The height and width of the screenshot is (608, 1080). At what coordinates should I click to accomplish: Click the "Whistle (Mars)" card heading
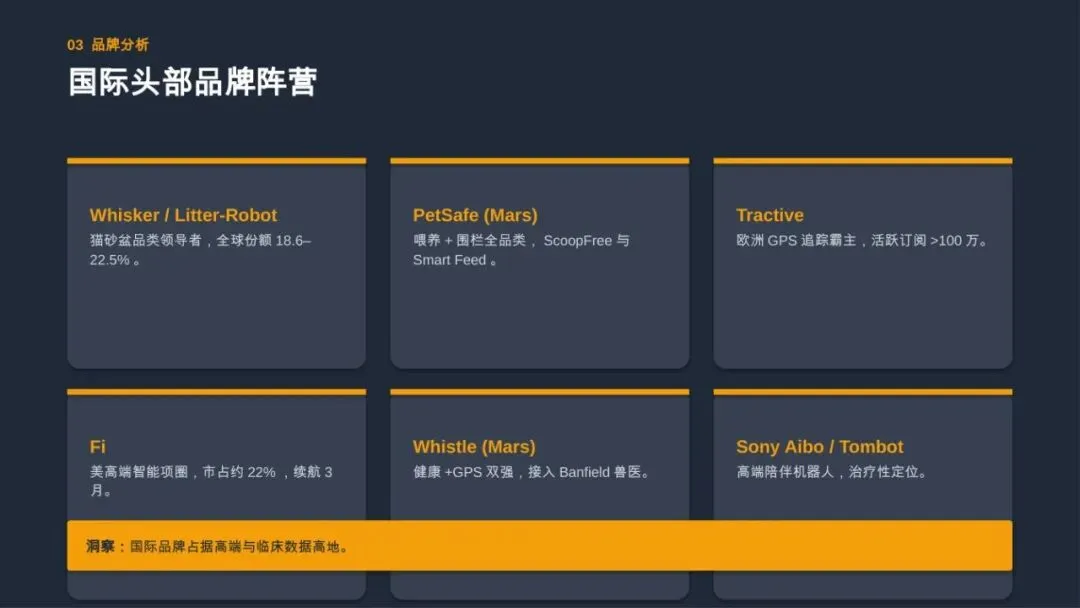tap(474, 446)
